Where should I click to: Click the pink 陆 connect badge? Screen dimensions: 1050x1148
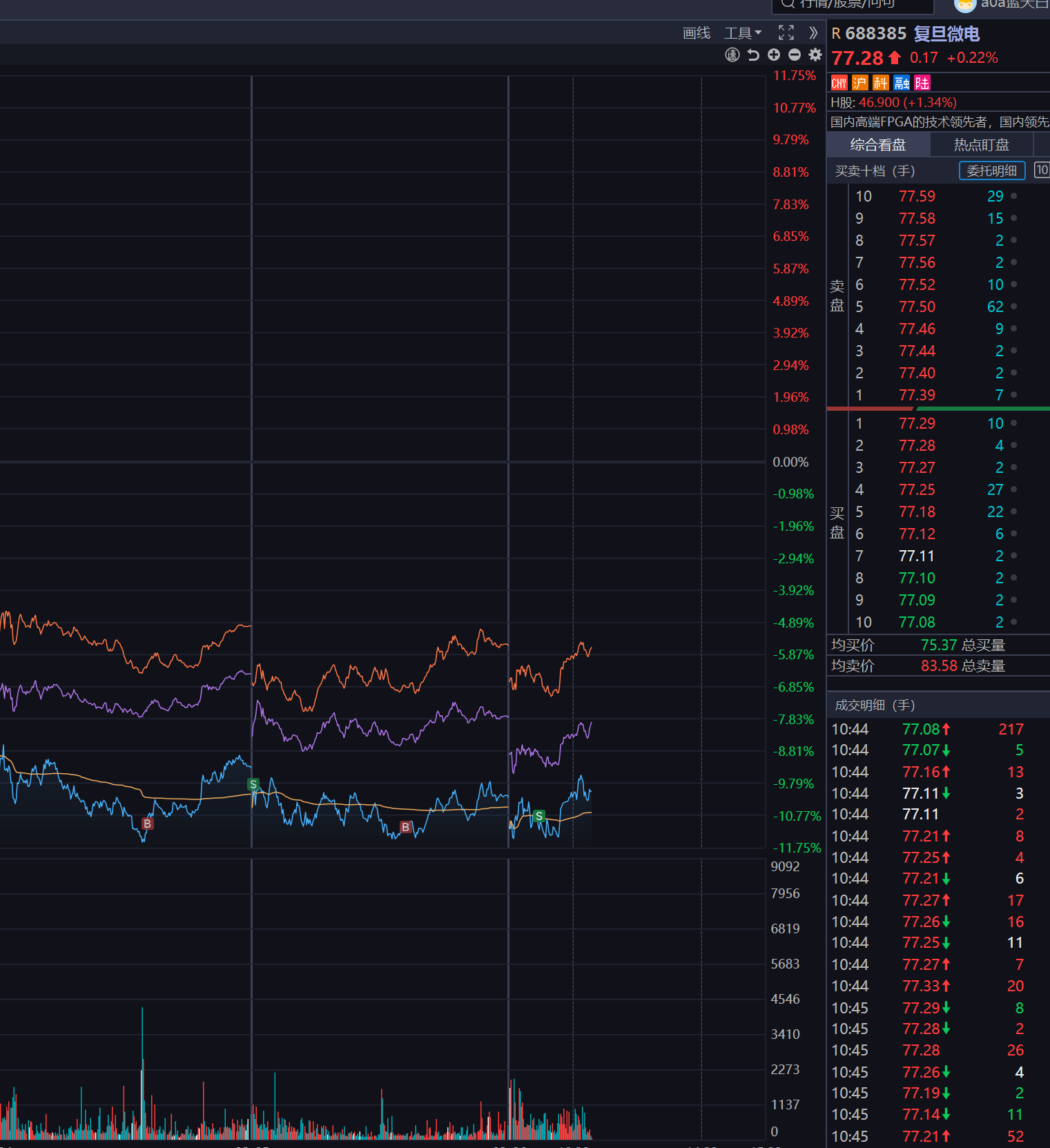click(x=922, y=84)
